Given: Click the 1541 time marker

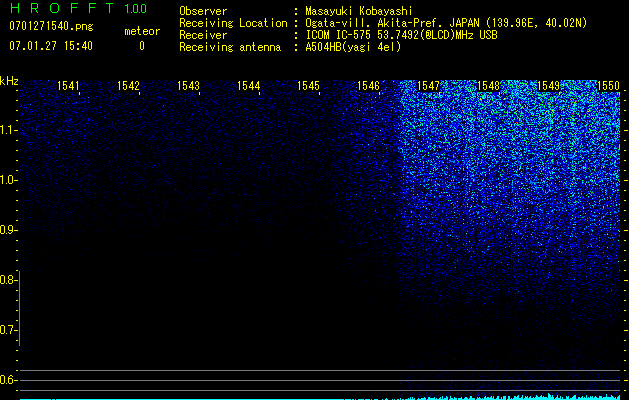Looking at the screenshot, I should (x=68, y=86).
